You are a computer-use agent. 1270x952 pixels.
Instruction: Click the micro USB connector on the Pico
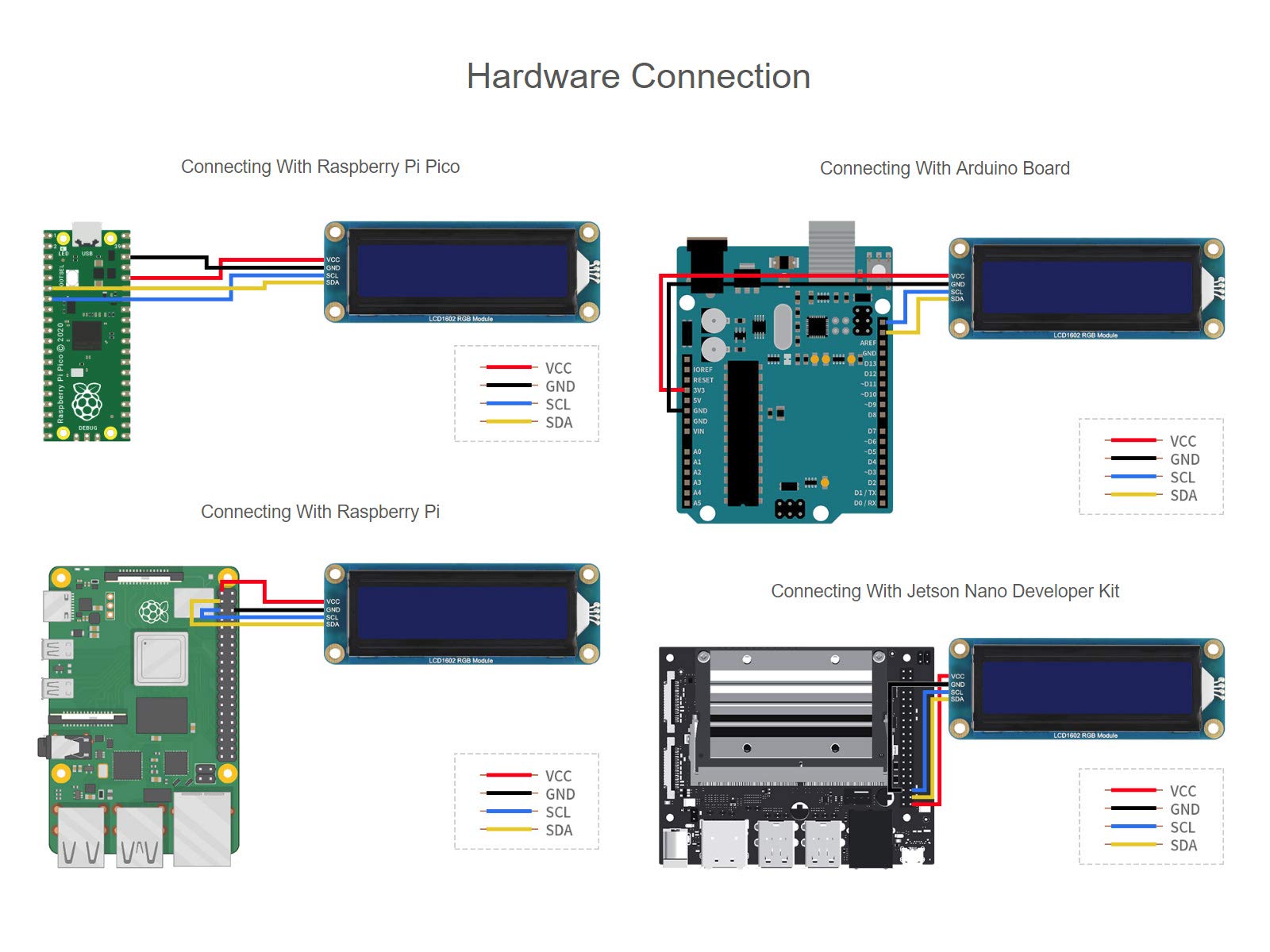coord(87,233)
